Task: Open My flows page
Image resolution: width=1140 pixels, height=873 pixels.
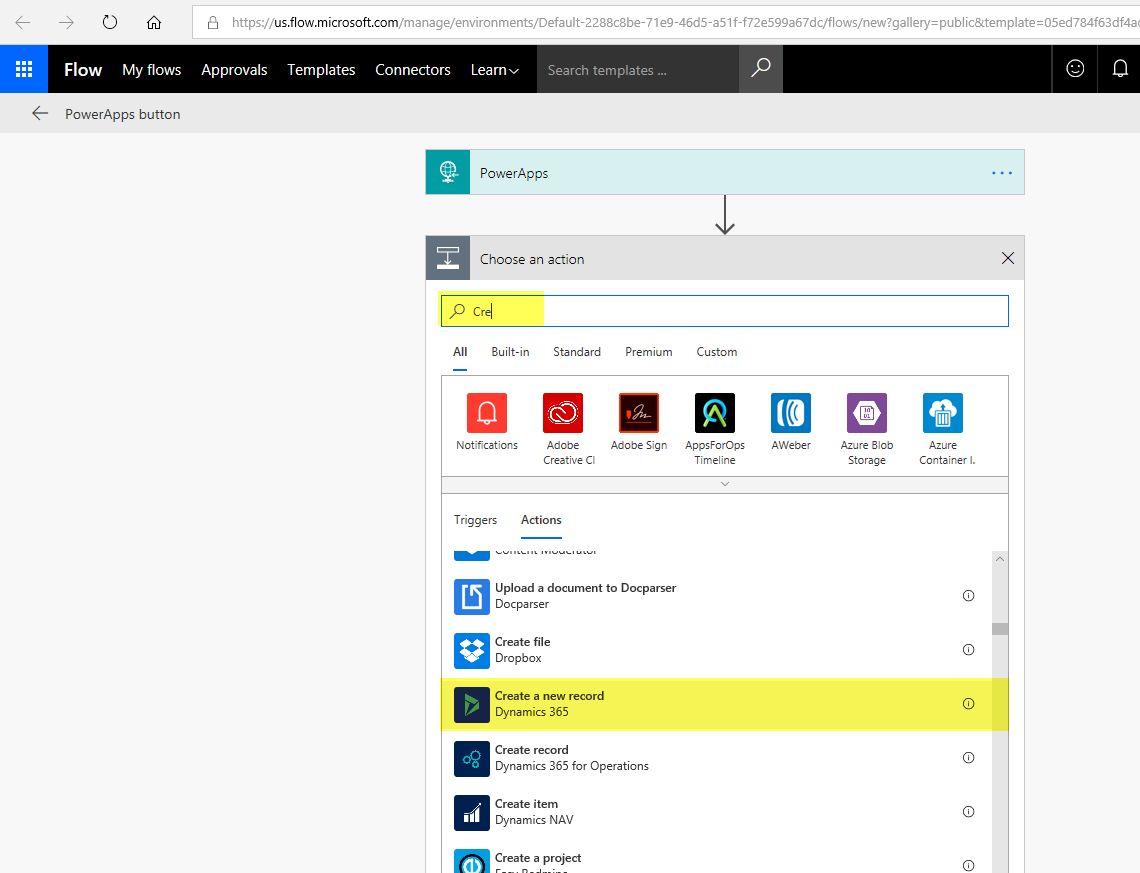Action: [151, 70]
